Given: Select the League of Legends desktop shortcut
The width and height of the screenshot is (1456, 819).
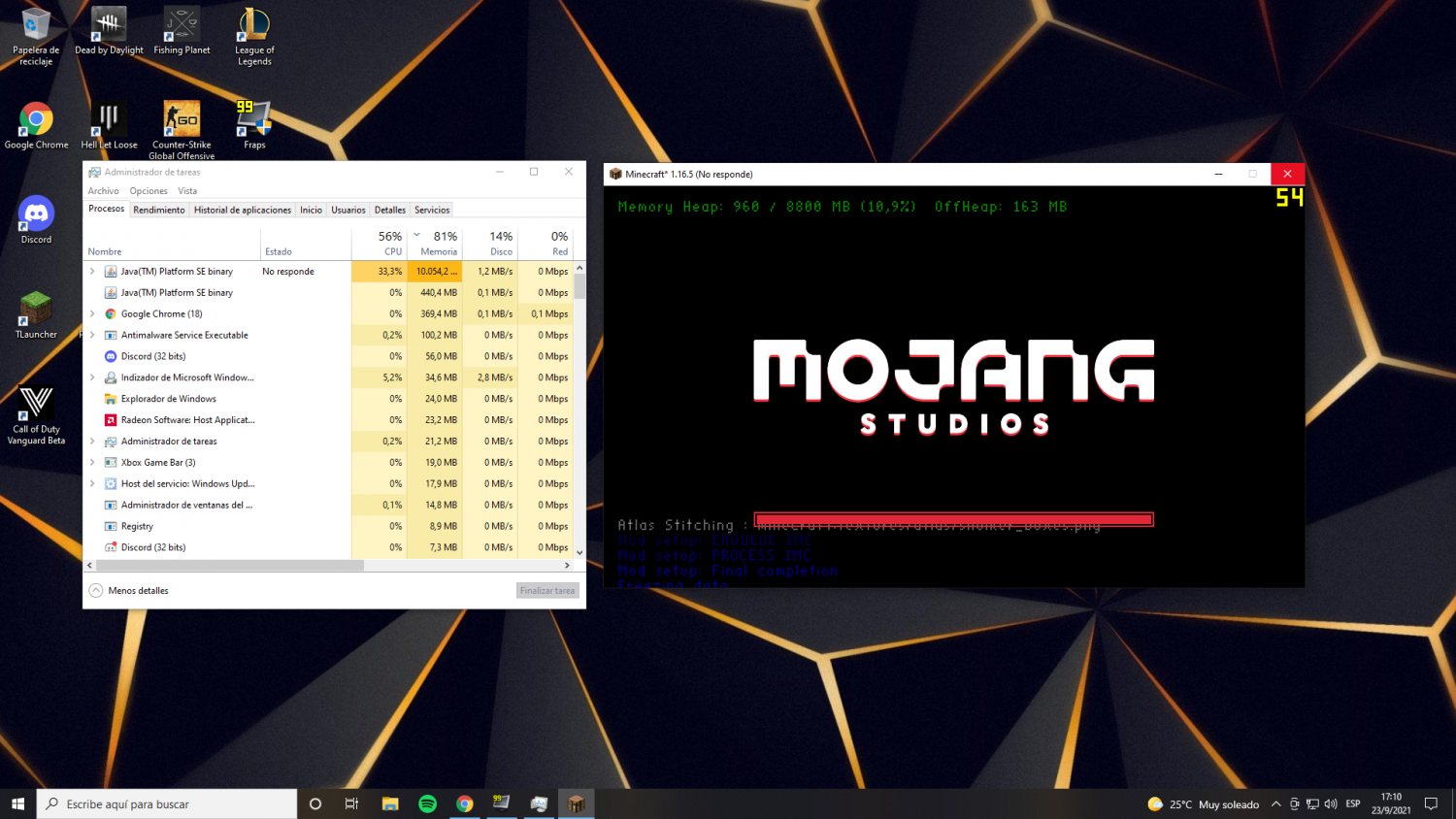Looking at the screenshot, I should pyautogui.click(x=254, y=36).
